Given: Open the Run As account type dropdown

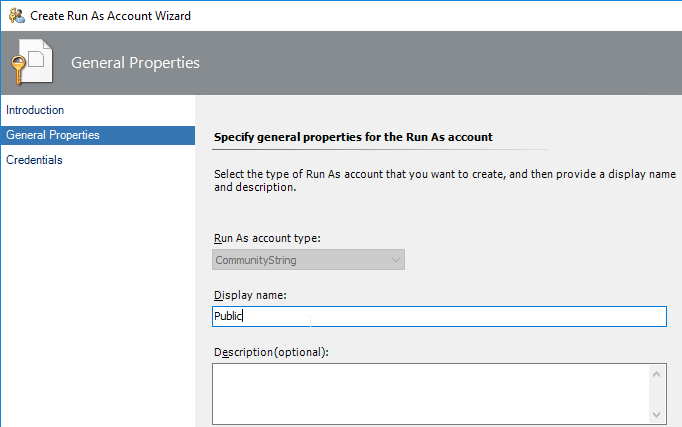Looking at the screenshot, I should [x=308, y=260].
